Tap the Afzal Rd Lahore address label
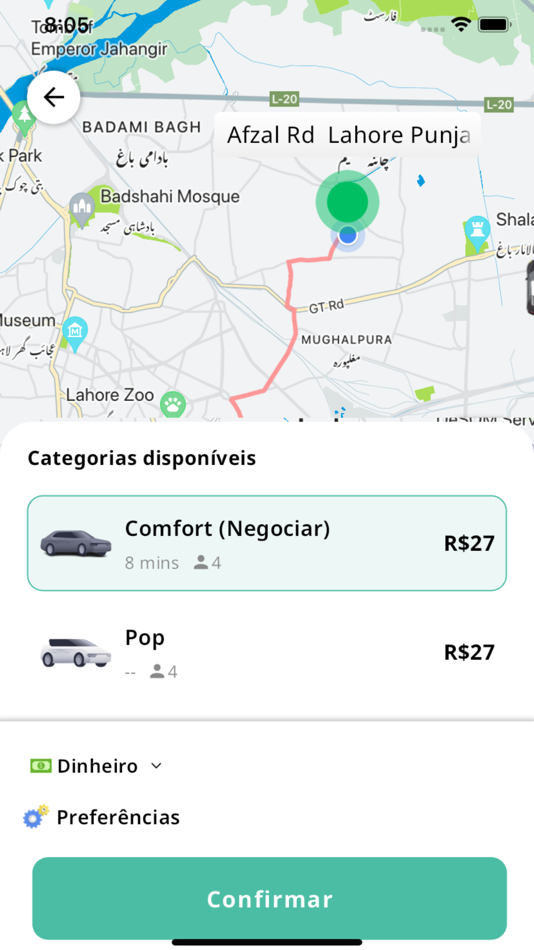Screen dimensions: 534x950 click(347, 135)
